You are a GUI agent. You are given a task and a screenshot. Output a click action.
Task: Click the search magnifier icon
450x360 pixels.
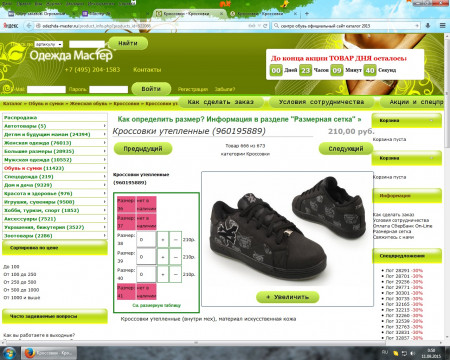coord(276,26)
